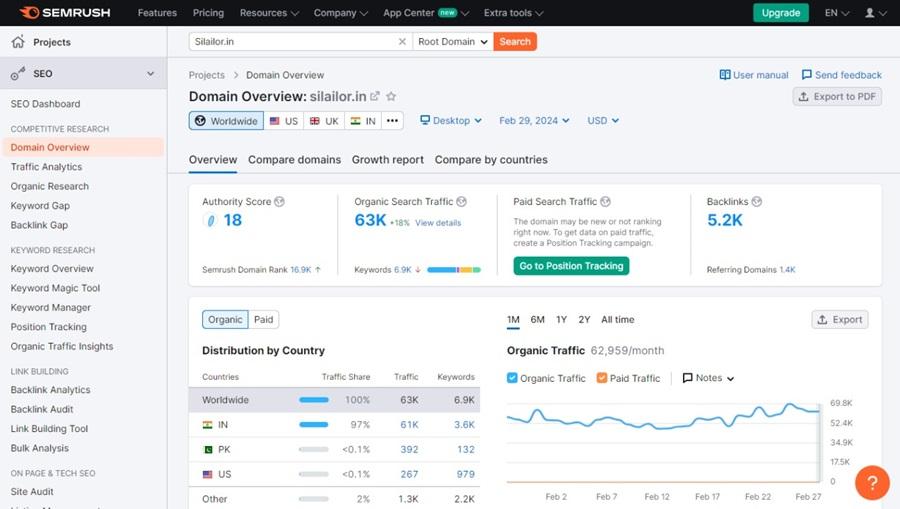Select the Worldwide database
This screenshot has width=900, height=509.
coord(226,121)
